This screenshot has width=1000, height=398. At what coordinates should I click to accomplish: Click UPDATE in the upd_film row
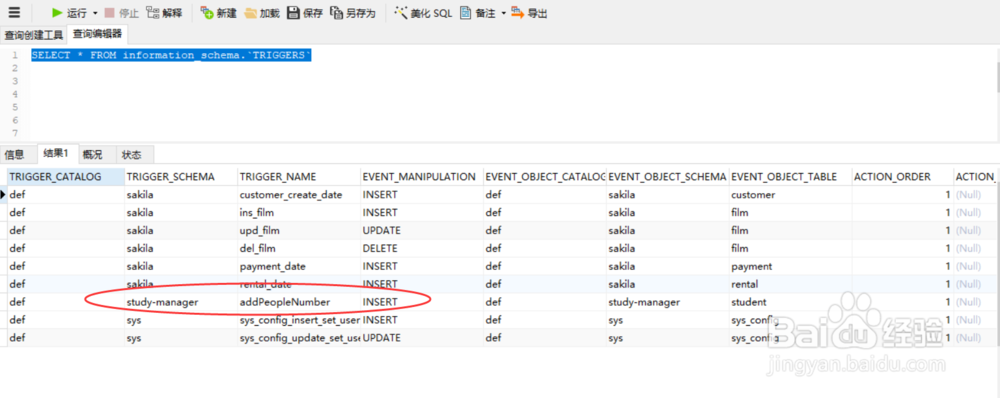click(x=422, y=230)
